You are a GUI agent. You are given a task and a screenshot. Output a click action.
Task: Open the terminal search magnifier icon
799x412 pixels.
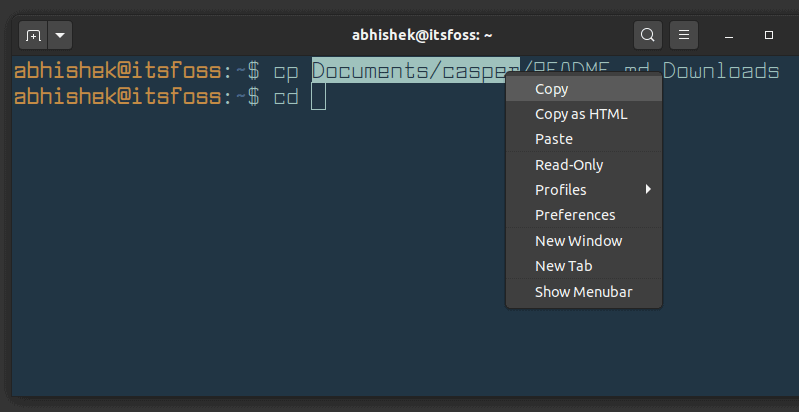pyautogui.click(x=648, y=35)
